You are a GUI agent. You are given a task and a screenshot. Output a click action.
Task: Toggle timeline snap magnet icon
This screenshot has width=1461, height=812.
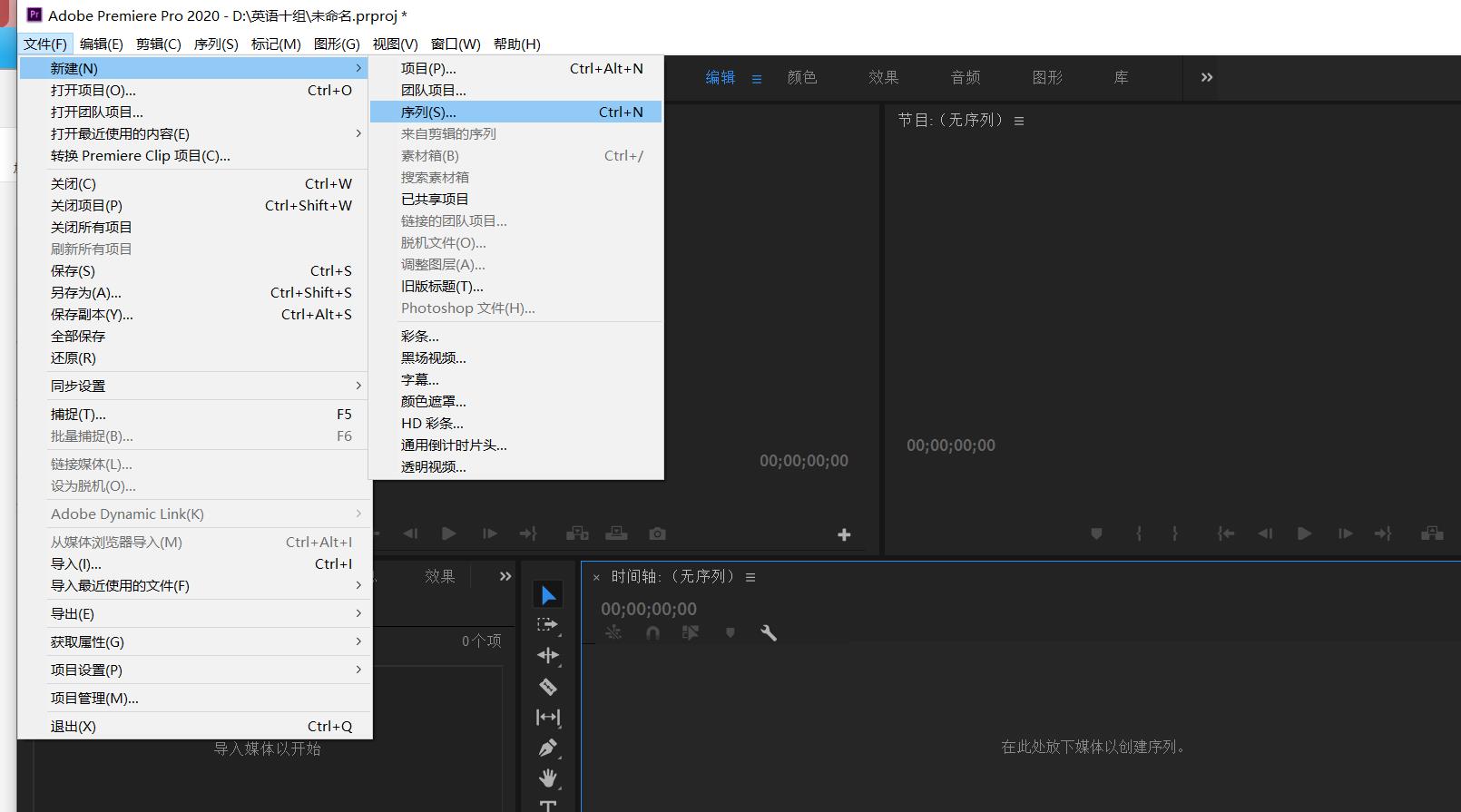pos(652,633)
